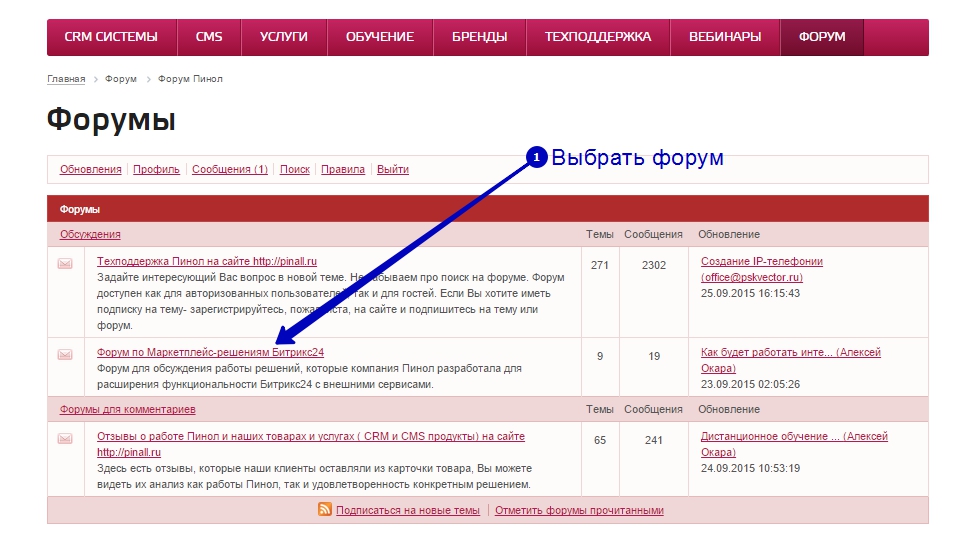Open Сообщения (1) inbox link

230,170
